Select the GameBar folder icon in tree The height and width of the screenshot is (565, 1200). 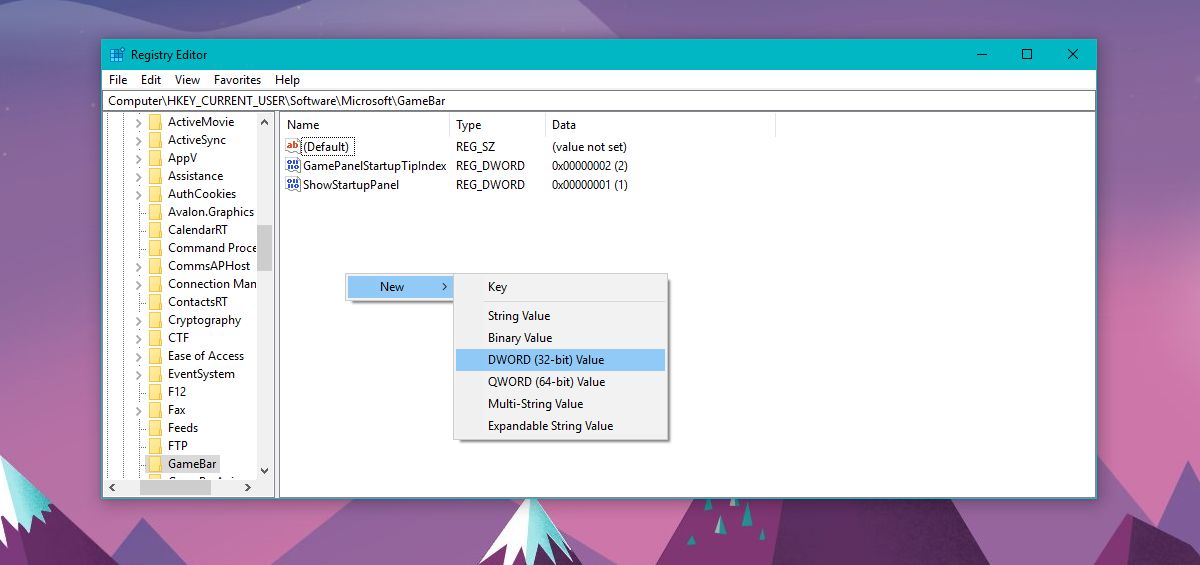[155, 464]
